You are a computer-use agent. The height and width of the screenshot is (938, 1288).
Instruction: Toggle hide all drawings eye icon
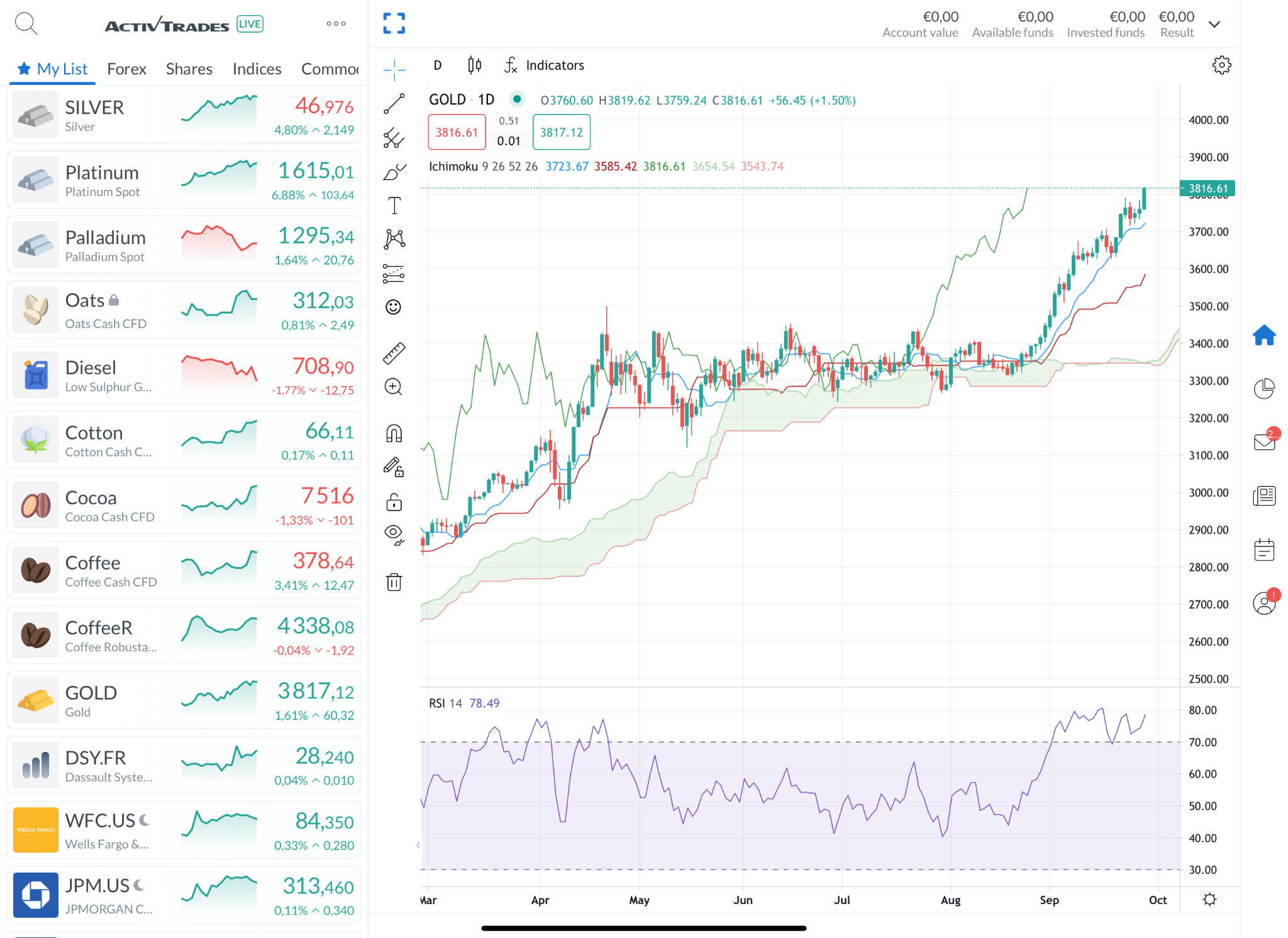point(394,534)
